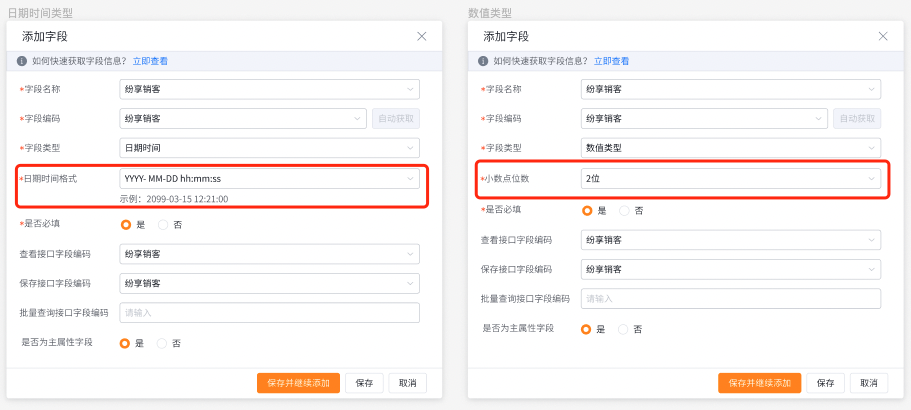This screenshot has width=911, height=410.
Task: Click the 日期时间格式 field label
Action: click(x=48, y=179)
